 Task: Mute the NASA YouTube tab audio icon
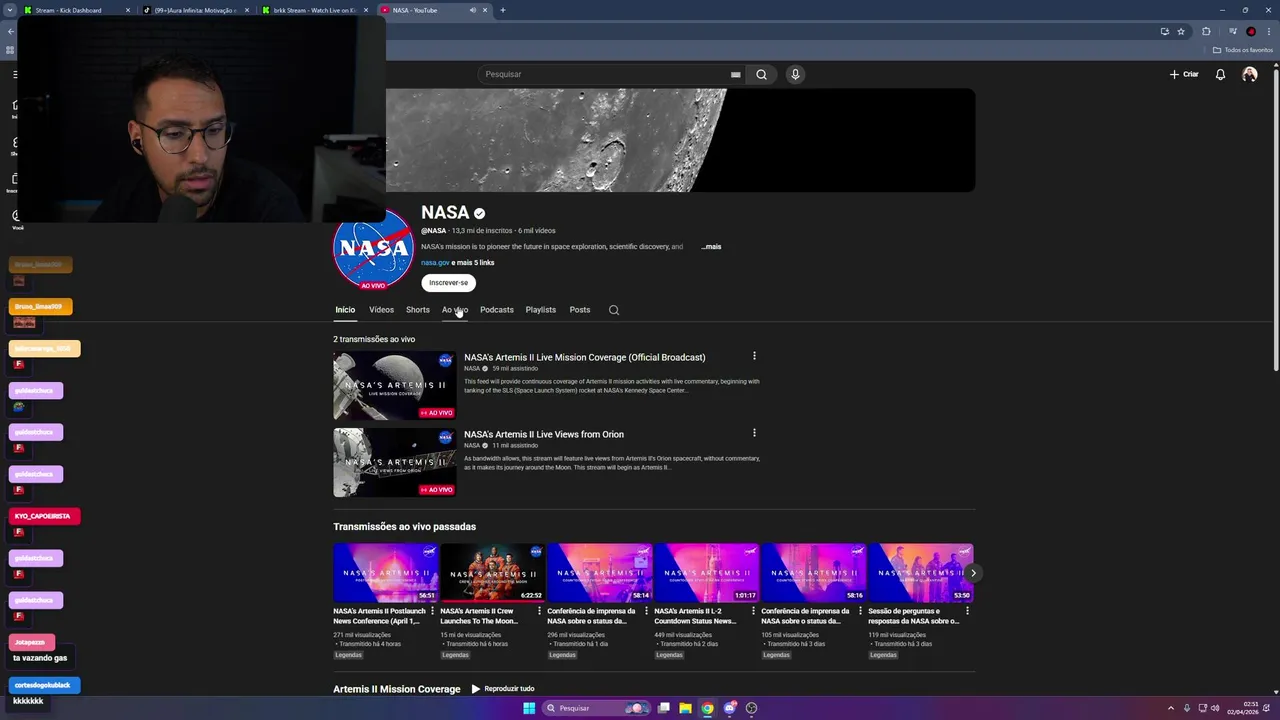[x=472, y=10]
